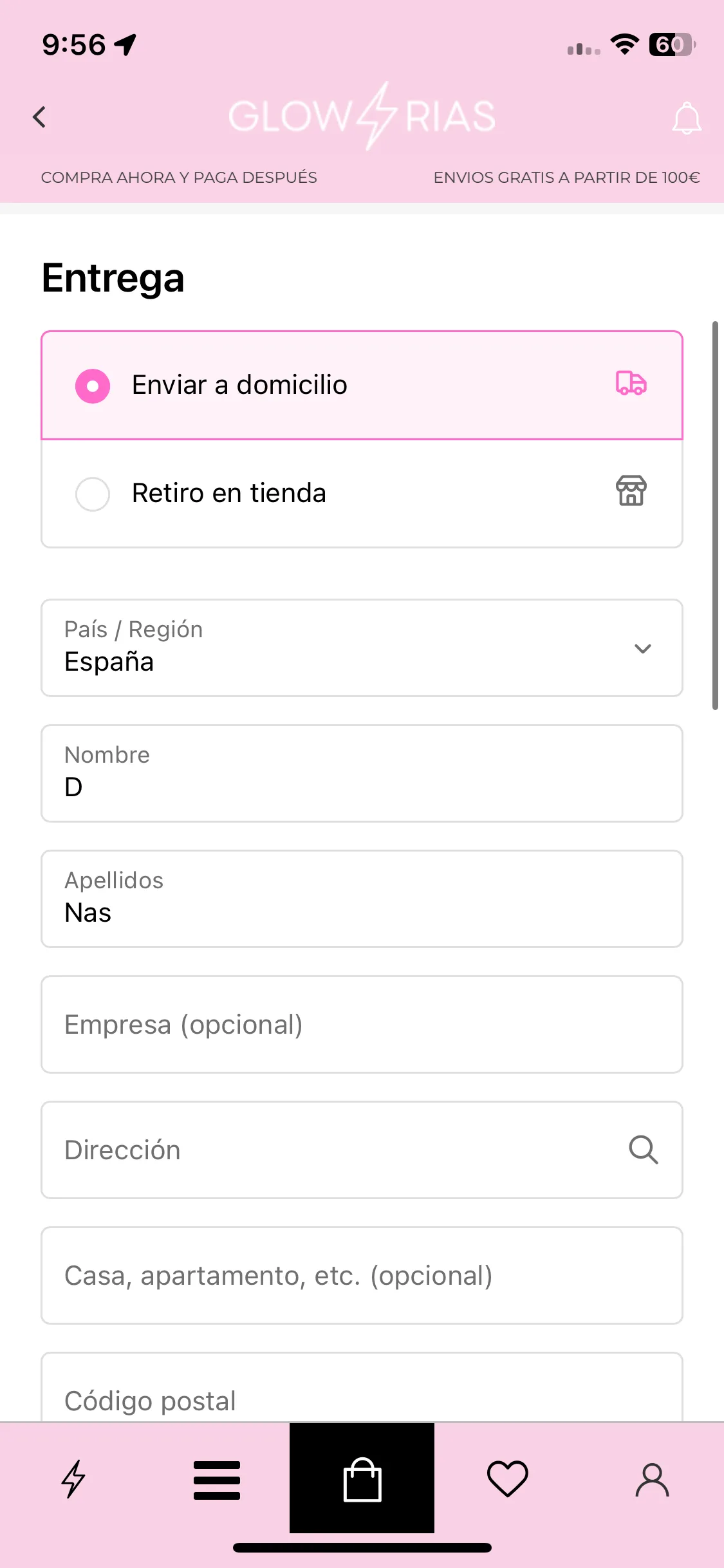Open notifications bell icon
724x1568 pixels.
(686, 118)
